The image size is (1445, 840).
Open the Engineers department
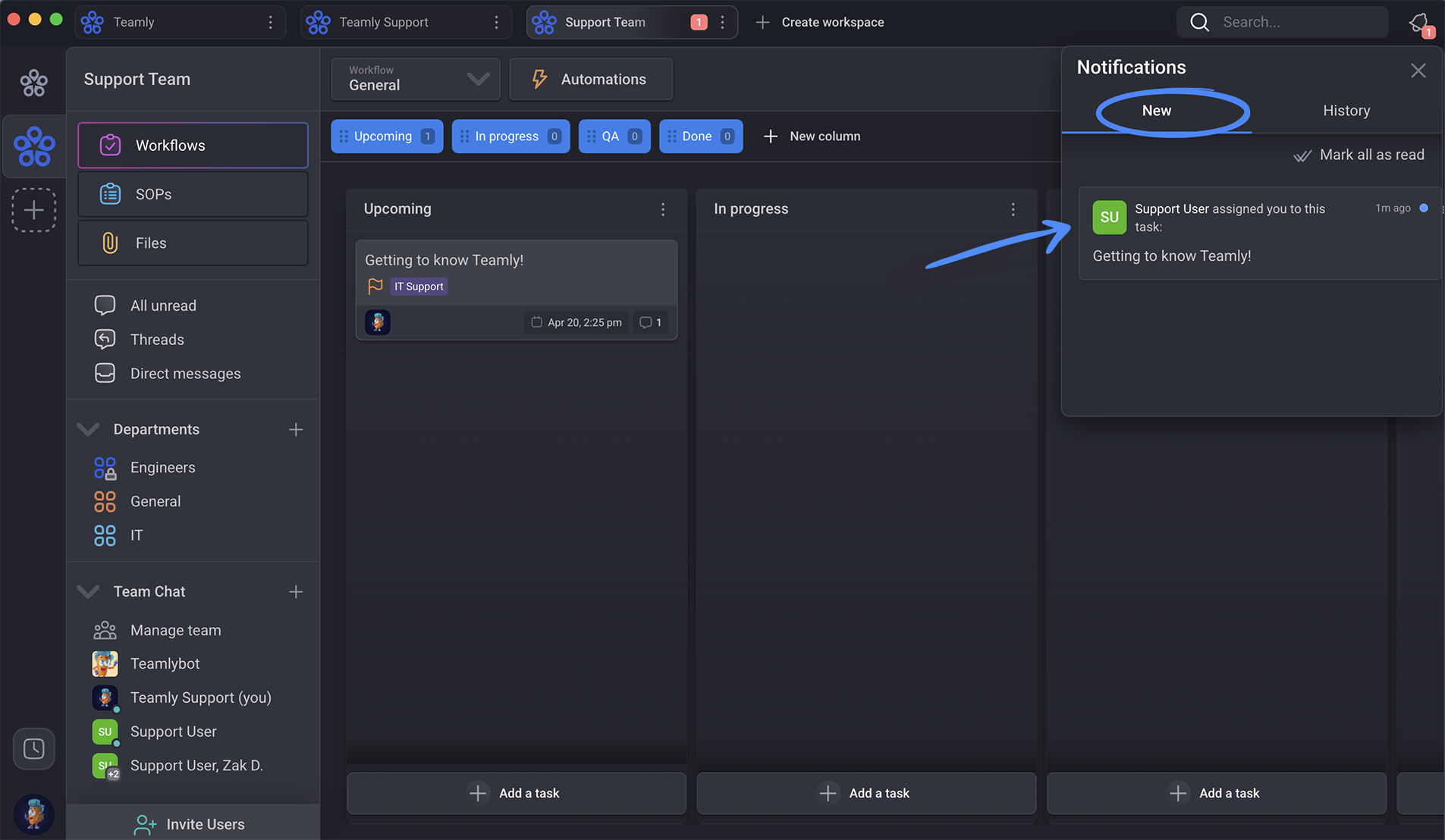coord(162,468)
